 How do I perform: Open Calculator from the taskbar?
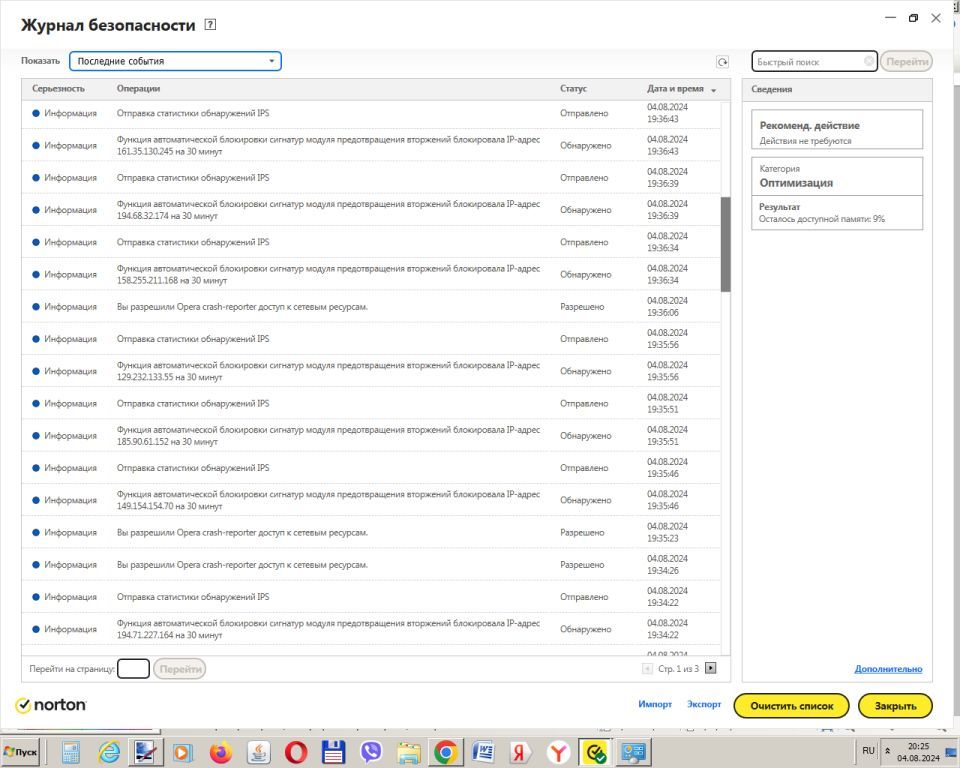pos(71,752)
